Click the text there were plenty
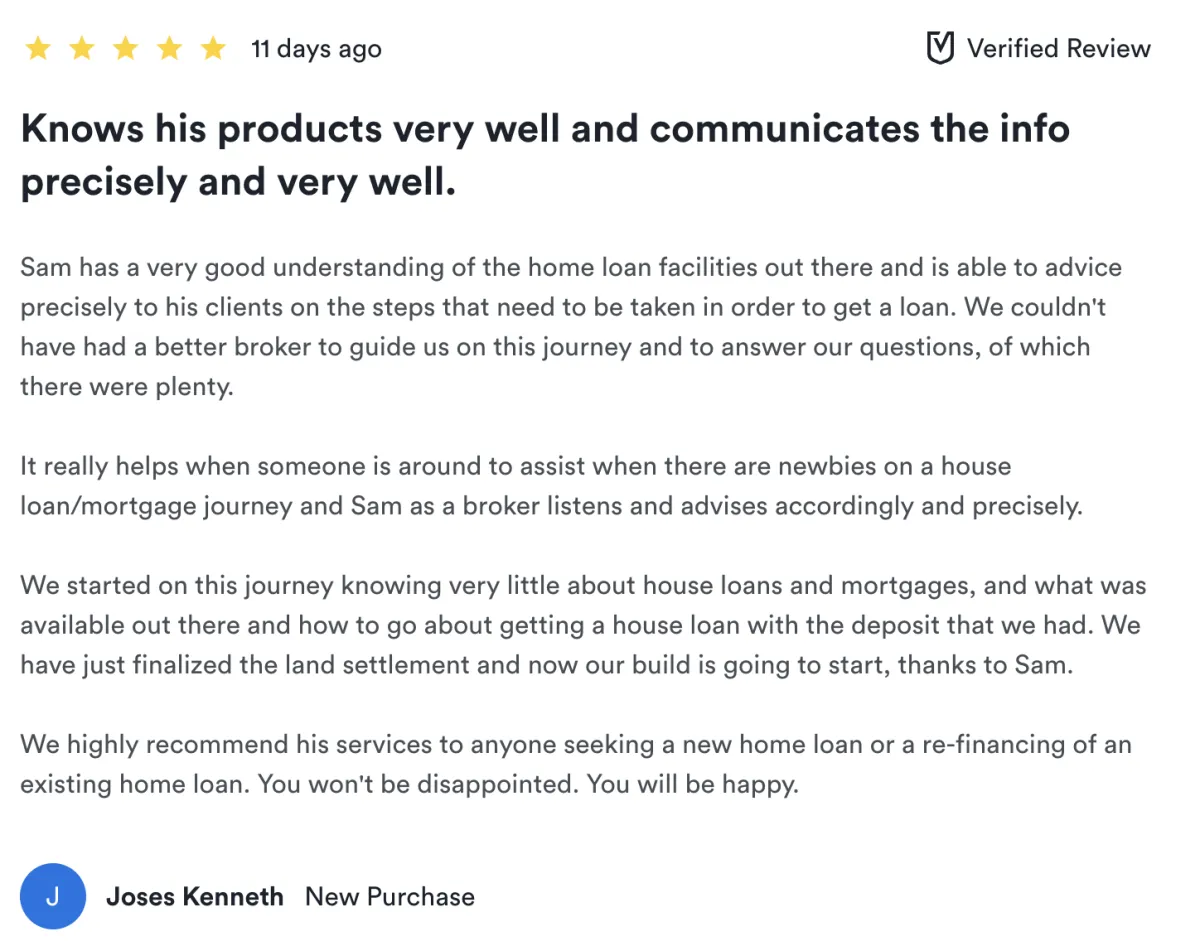Viewport: 1200px width, 941px height. (x=127, y=386)
